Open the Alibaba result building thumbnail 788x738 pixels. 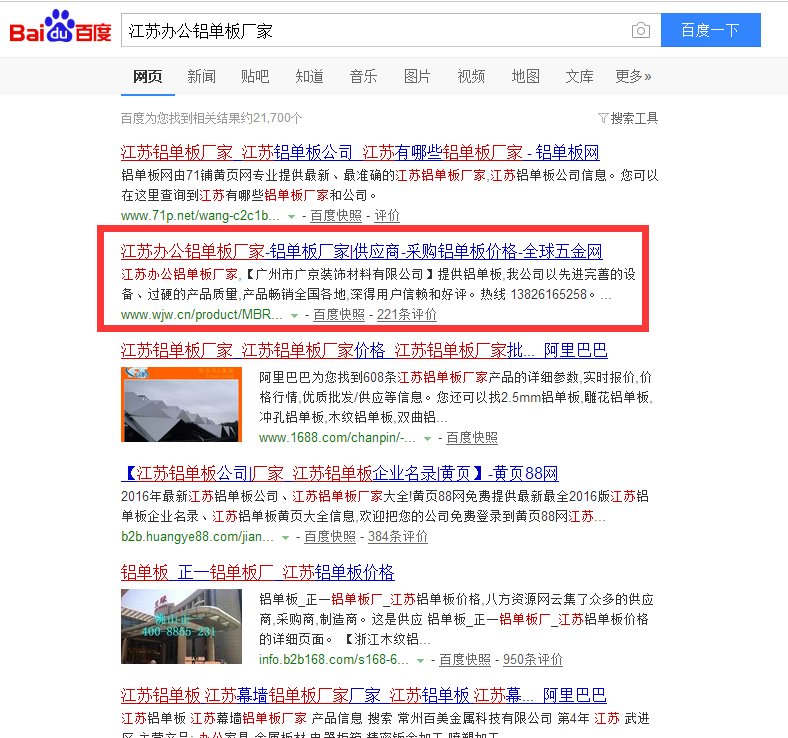tap(181, 404)
